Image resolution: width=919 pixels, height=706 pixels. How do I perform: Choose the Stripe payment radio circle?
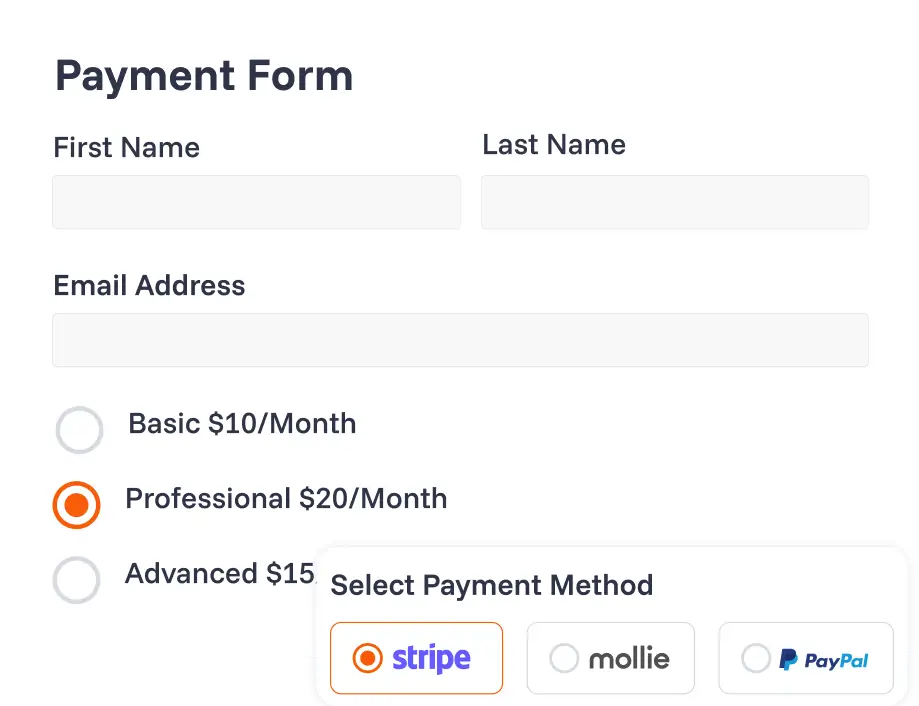(367, 658)
